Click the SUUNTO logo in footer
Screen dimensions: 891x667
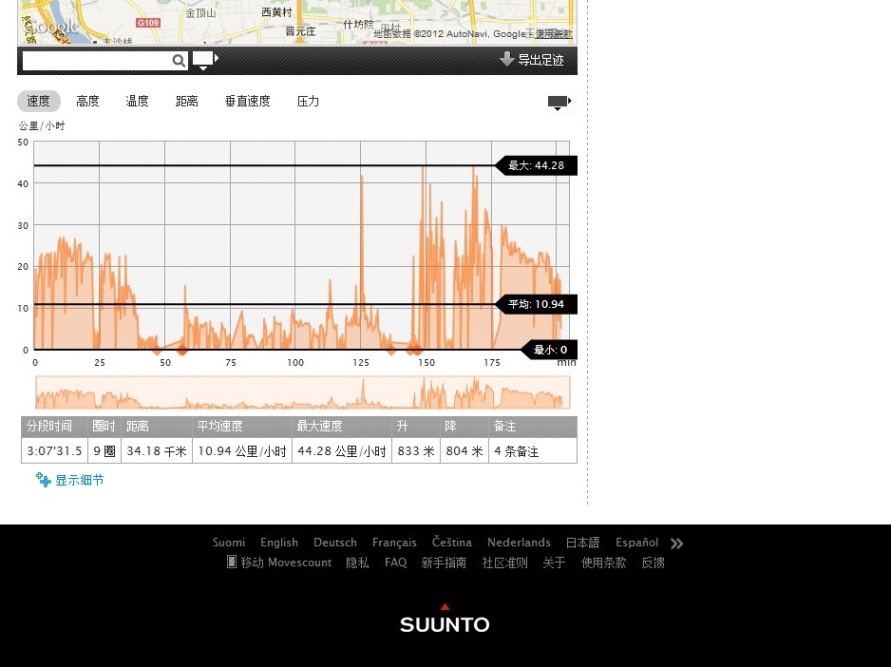pos(445,620)
